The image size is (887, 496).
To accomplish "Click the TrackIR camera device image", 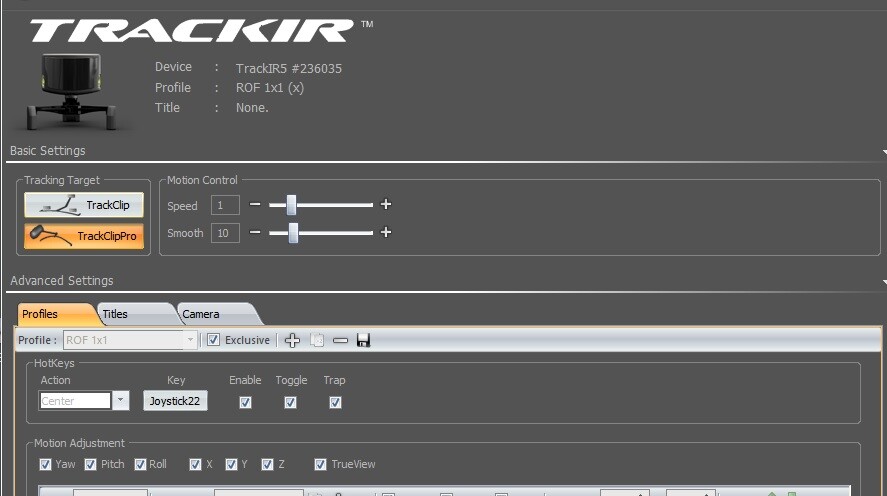I will pos(71,92).
